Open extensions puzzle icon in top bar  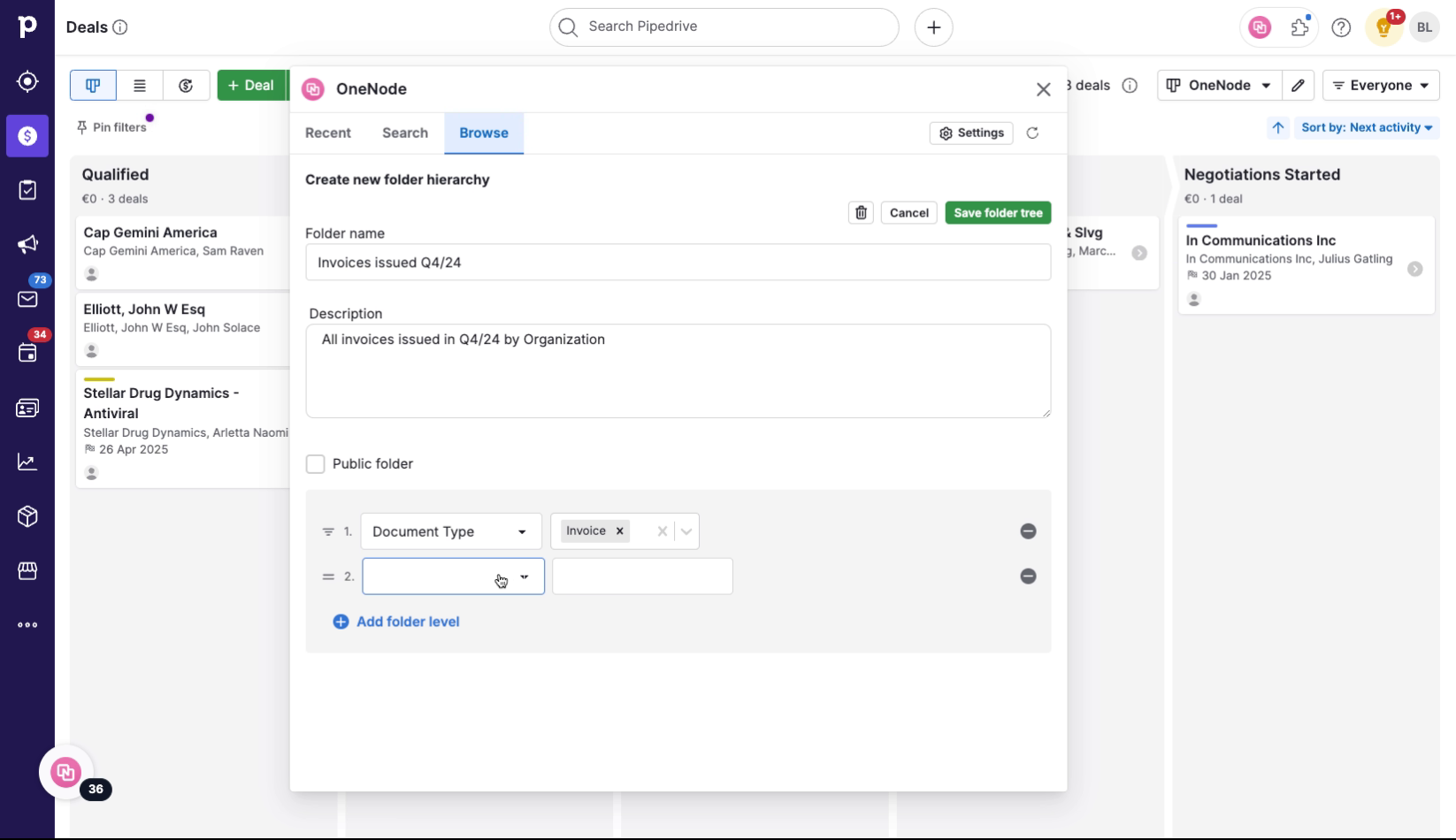point(1300,27)
